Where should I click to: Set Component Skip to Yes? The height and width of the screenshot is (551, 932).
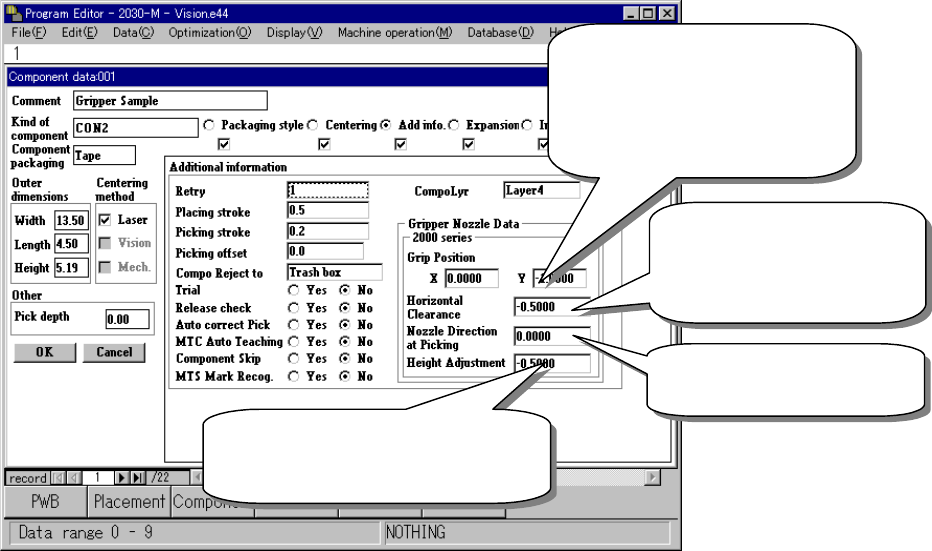[294, 359]
